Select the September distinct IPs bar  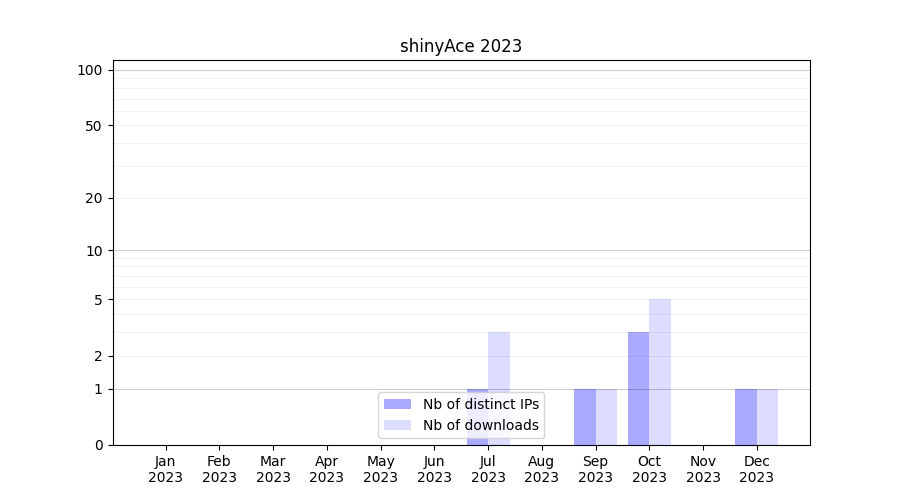(585, 416)
